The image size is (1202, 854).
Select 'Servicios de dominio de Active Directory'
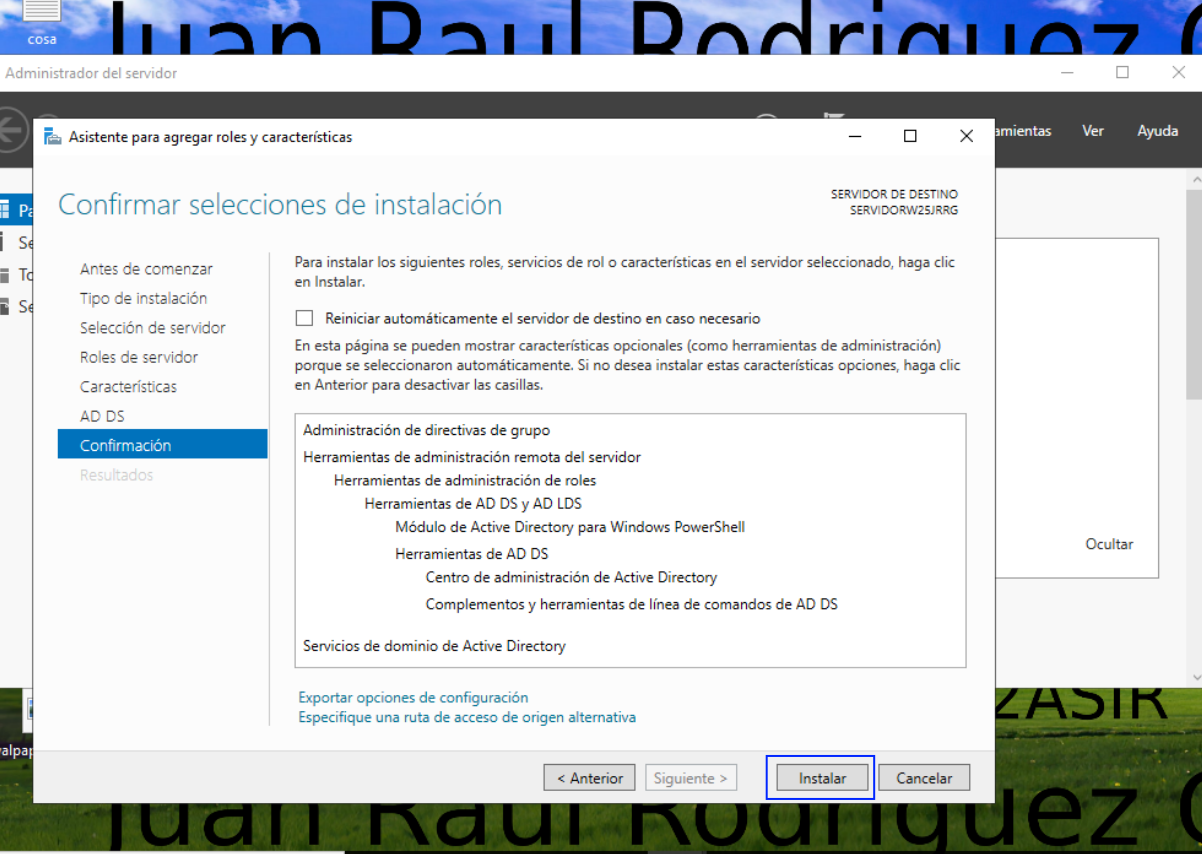pyautogui.click(x=434, y=646)
